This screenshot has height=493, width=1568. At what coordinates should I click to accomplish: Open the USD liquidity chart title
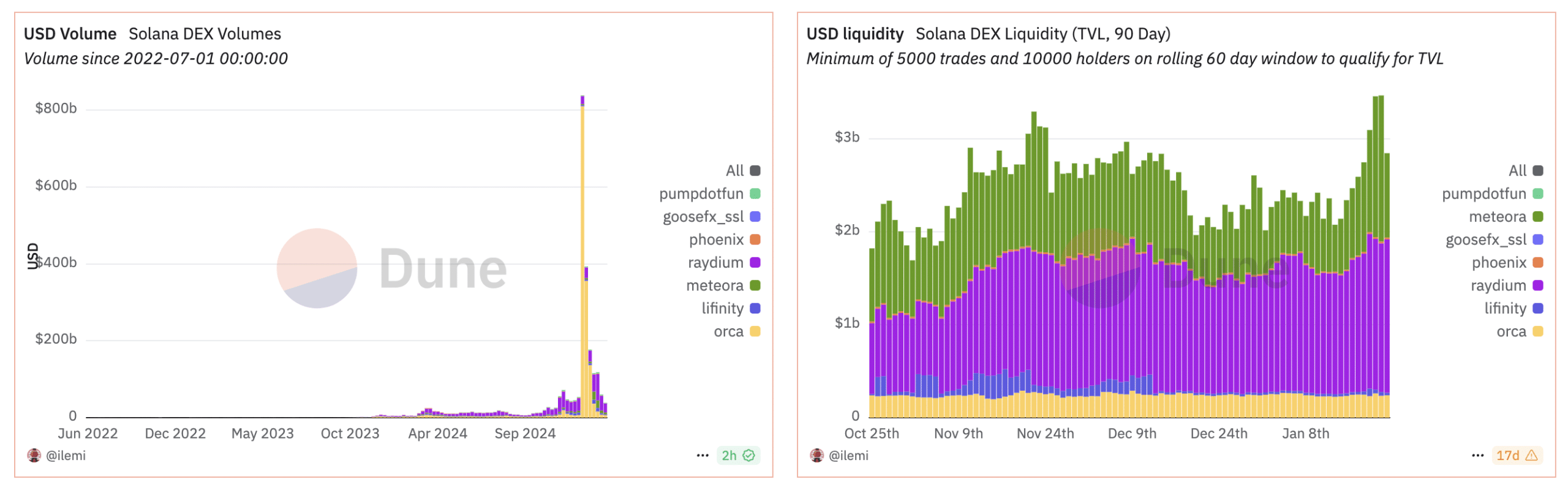pos(854,34)
